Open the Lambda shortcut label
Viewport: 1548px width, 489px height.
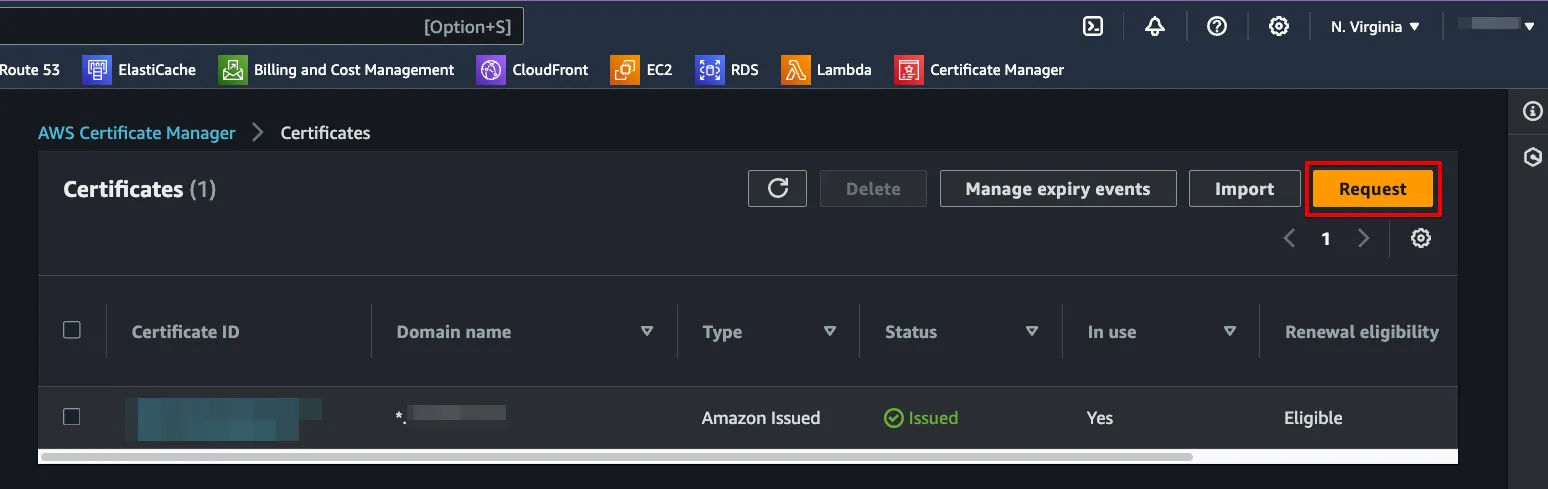[x=844, y=70]
